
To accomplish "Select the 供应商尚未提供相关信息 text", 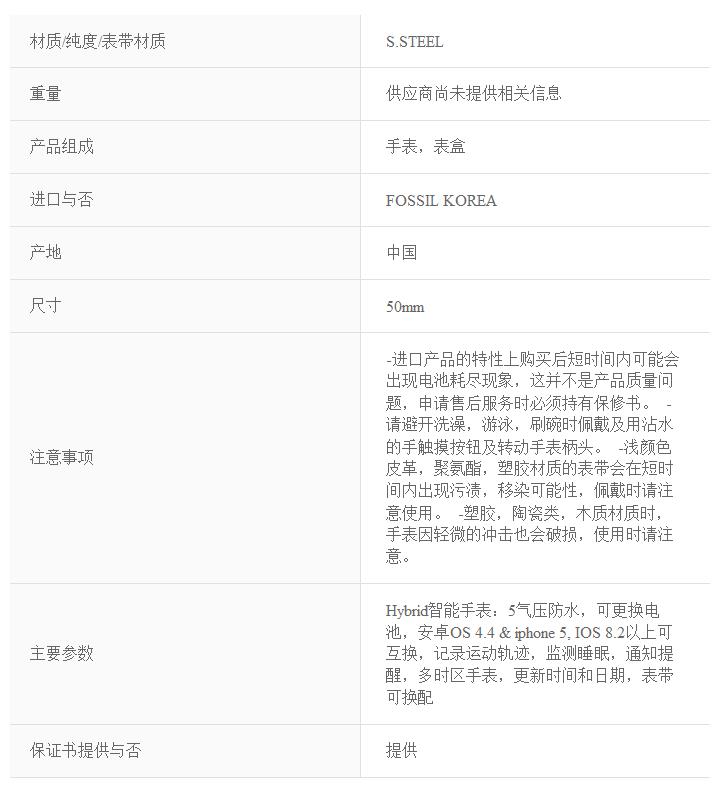I will (x=473, y=93).
